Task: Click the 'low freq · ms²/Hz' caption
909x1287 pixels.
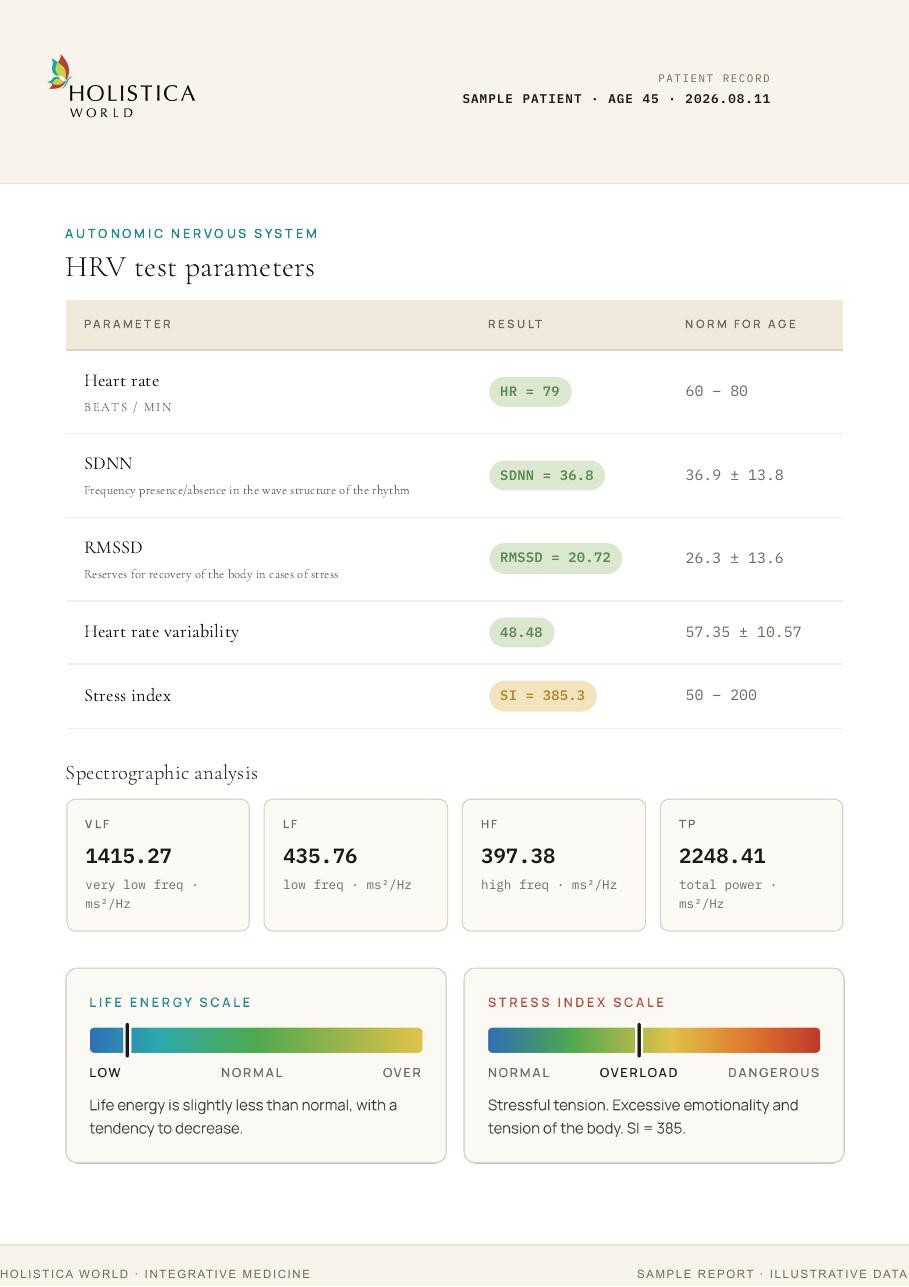Action: (x=347, y=885)
